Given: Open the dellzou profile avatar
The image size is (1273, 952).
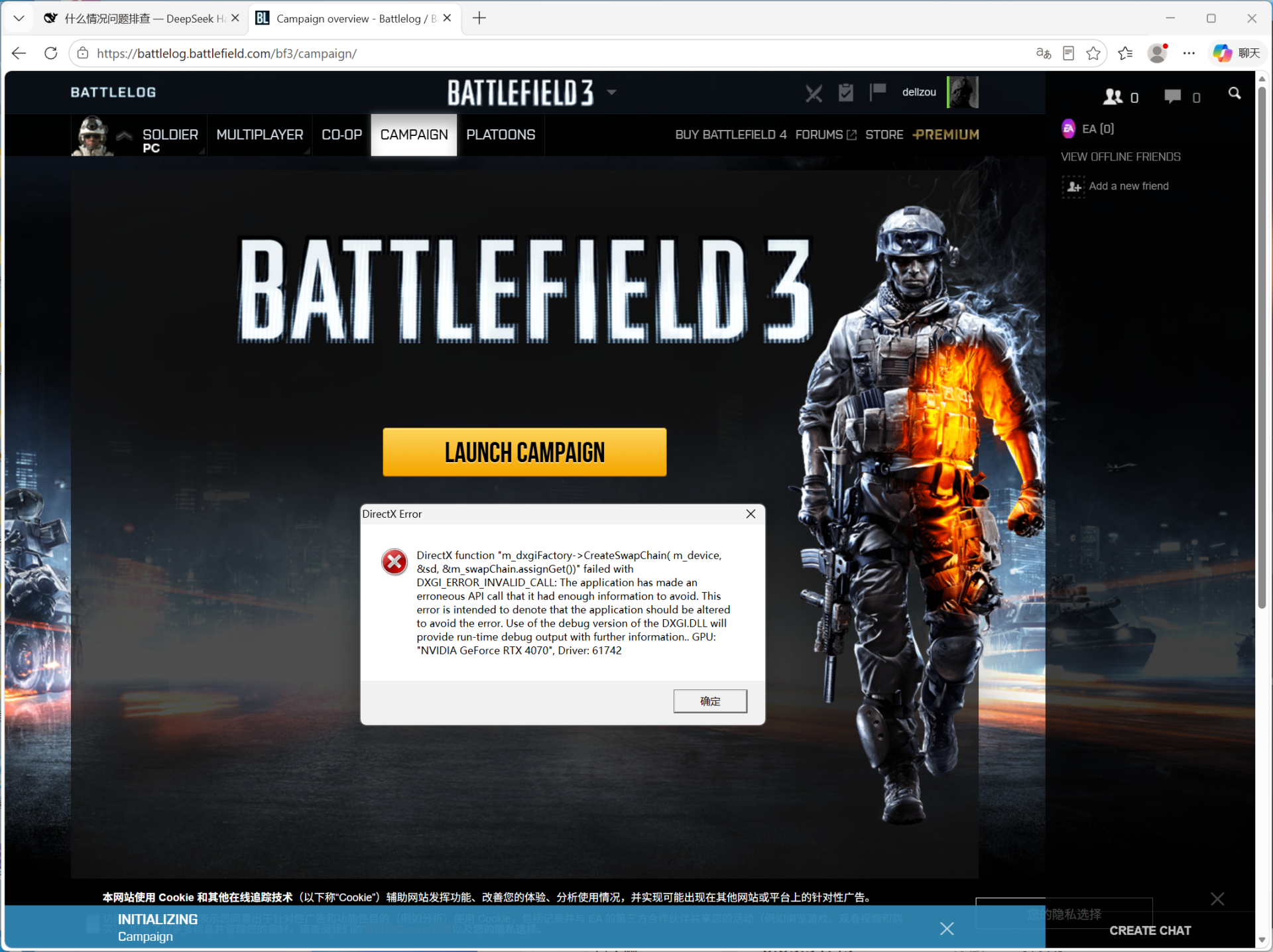Looking at the screenshot, I should [x=963, y=92].
